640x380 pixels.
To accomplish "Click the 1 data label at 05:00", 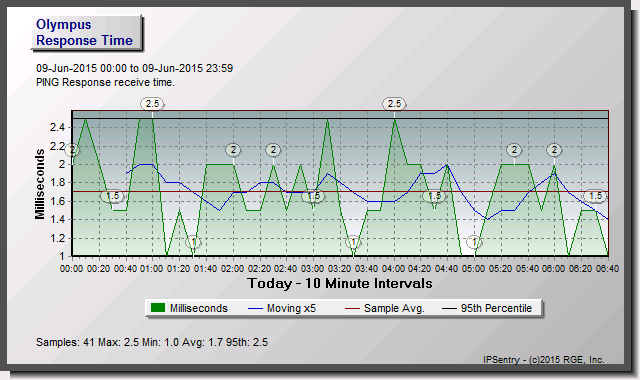I will (x=474, y=242).
